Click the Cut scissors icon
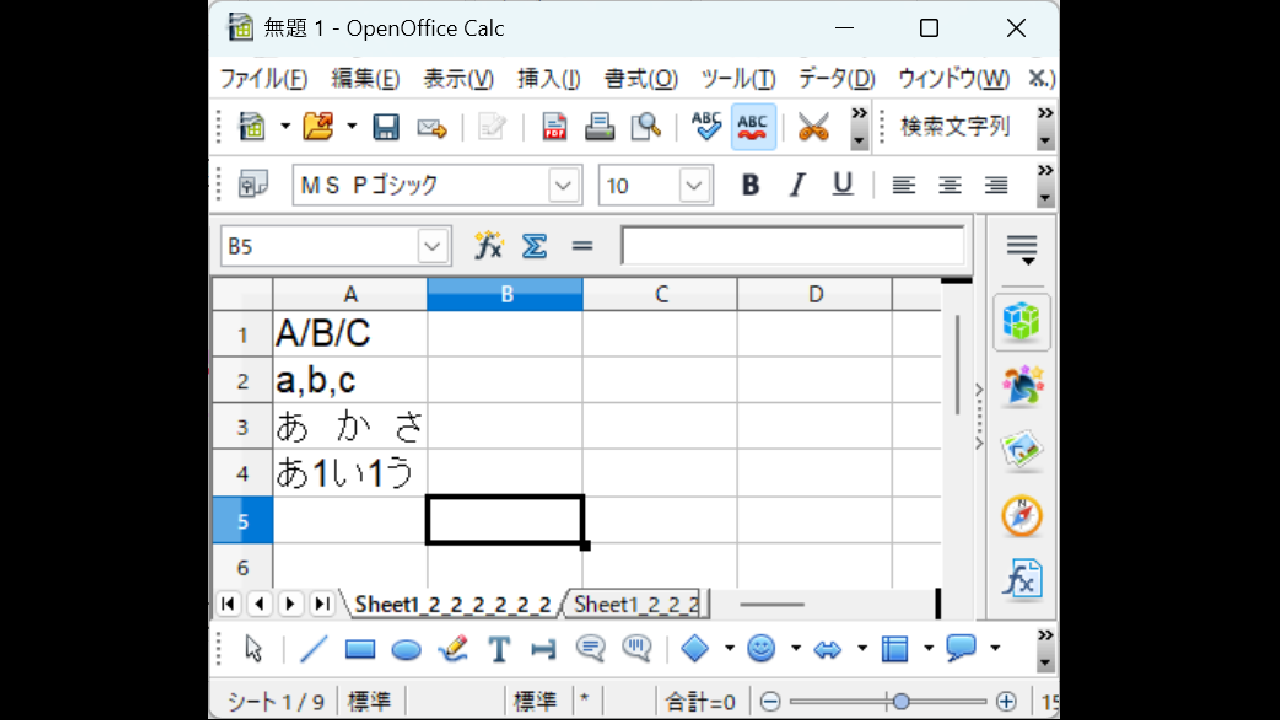The height and width of the screenshot is (720, 1280). coord(813,127)
